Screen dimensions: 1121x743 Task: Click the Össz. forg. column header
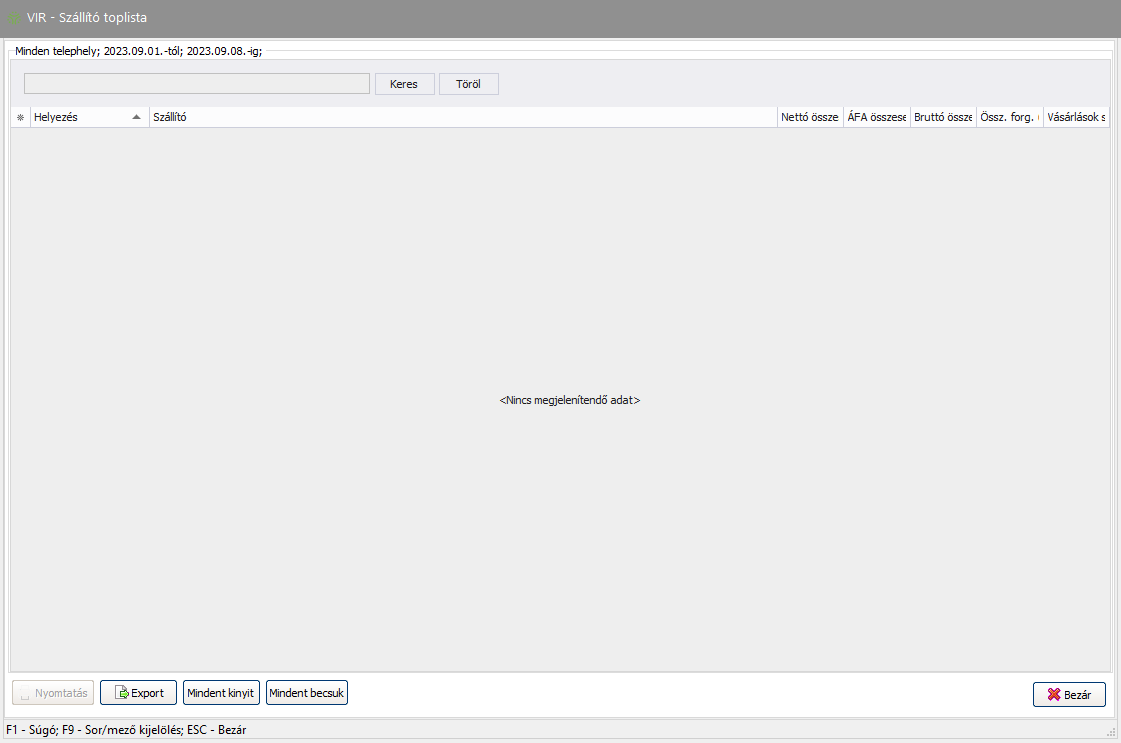click(1008, 117)
